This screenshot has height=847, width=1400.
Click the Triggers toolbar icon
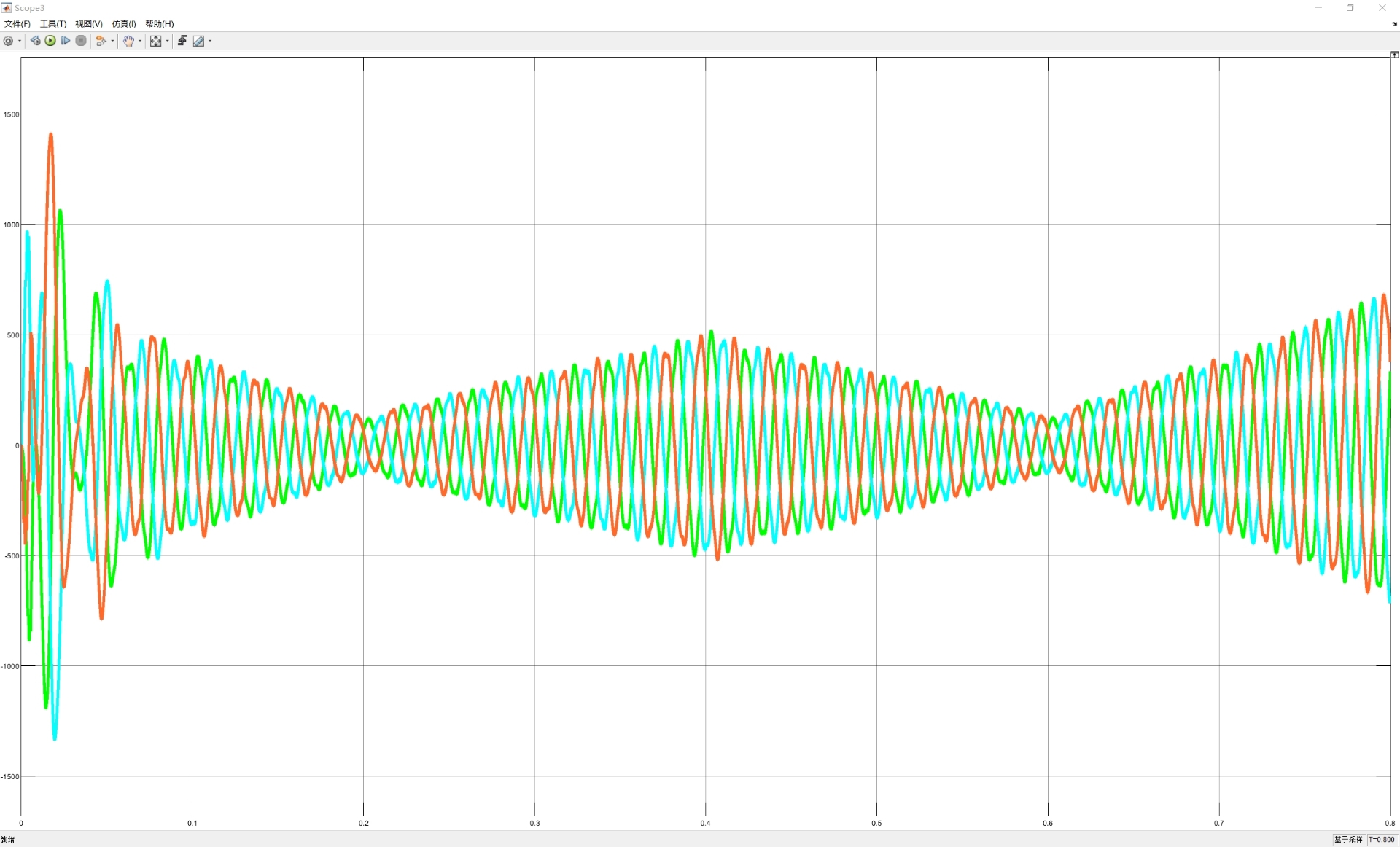(x=182, y=41)
